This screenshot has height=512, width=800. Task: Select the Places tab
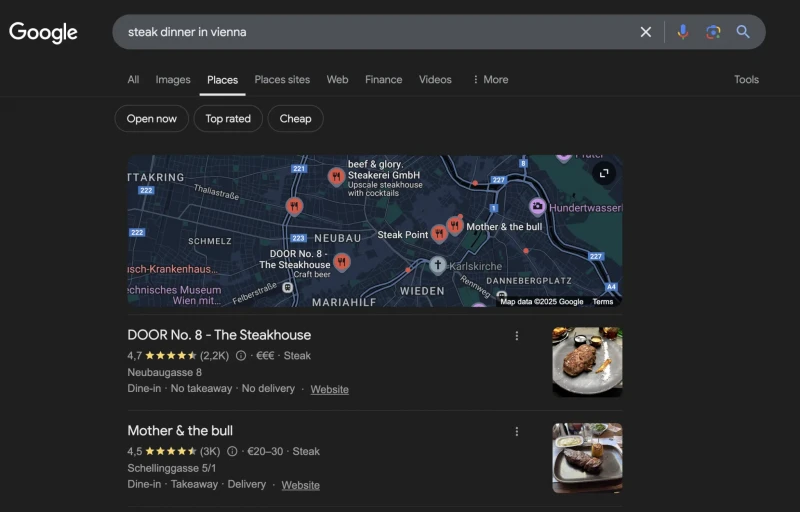coord(222,80)
